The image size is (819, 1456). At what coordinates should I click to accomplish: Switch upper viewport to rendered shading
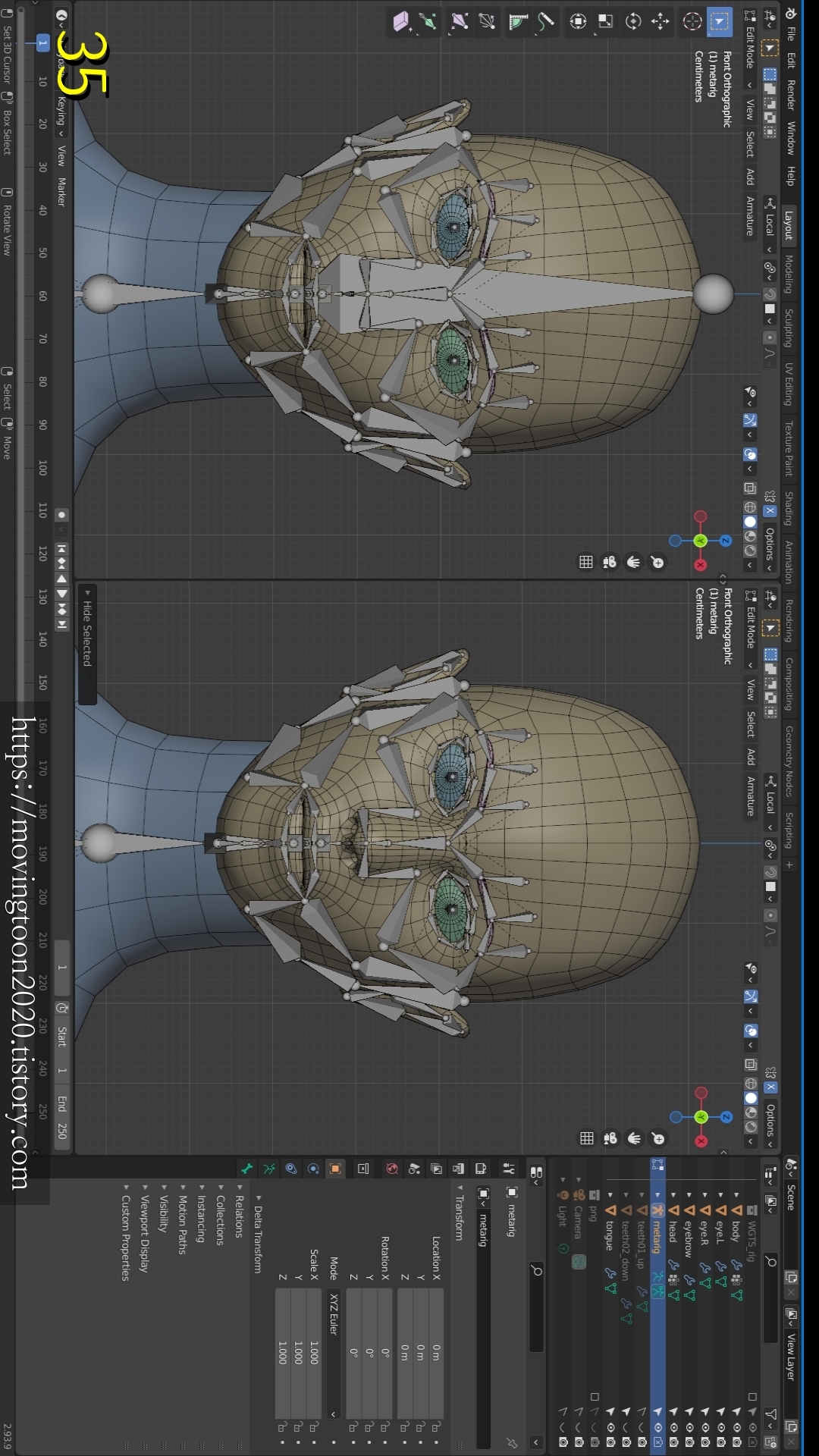(x=750, y=551)
